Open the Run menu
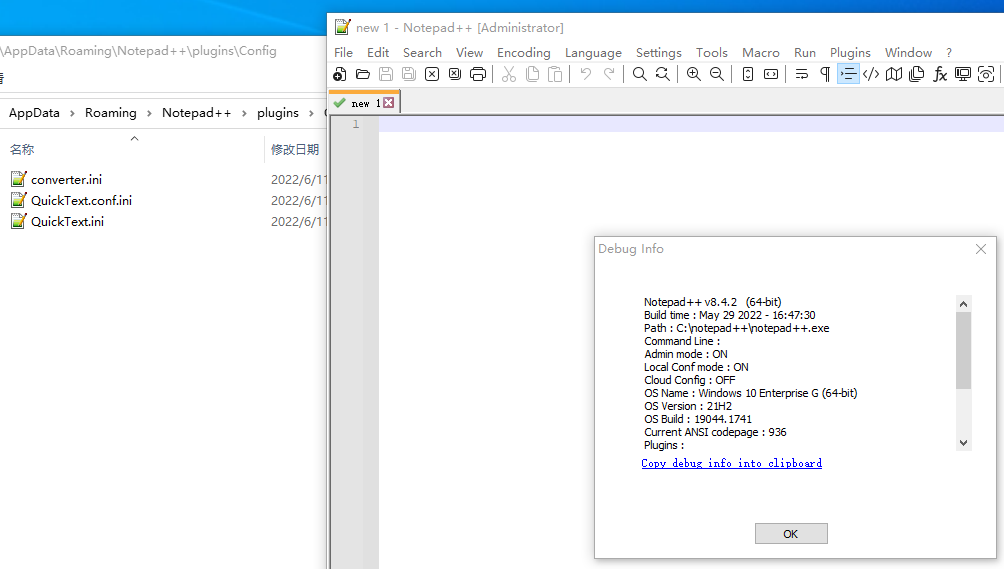Image resolution: width=1004 pixels, height=569 pixels. pyautogui.click(x=805, y=52)
